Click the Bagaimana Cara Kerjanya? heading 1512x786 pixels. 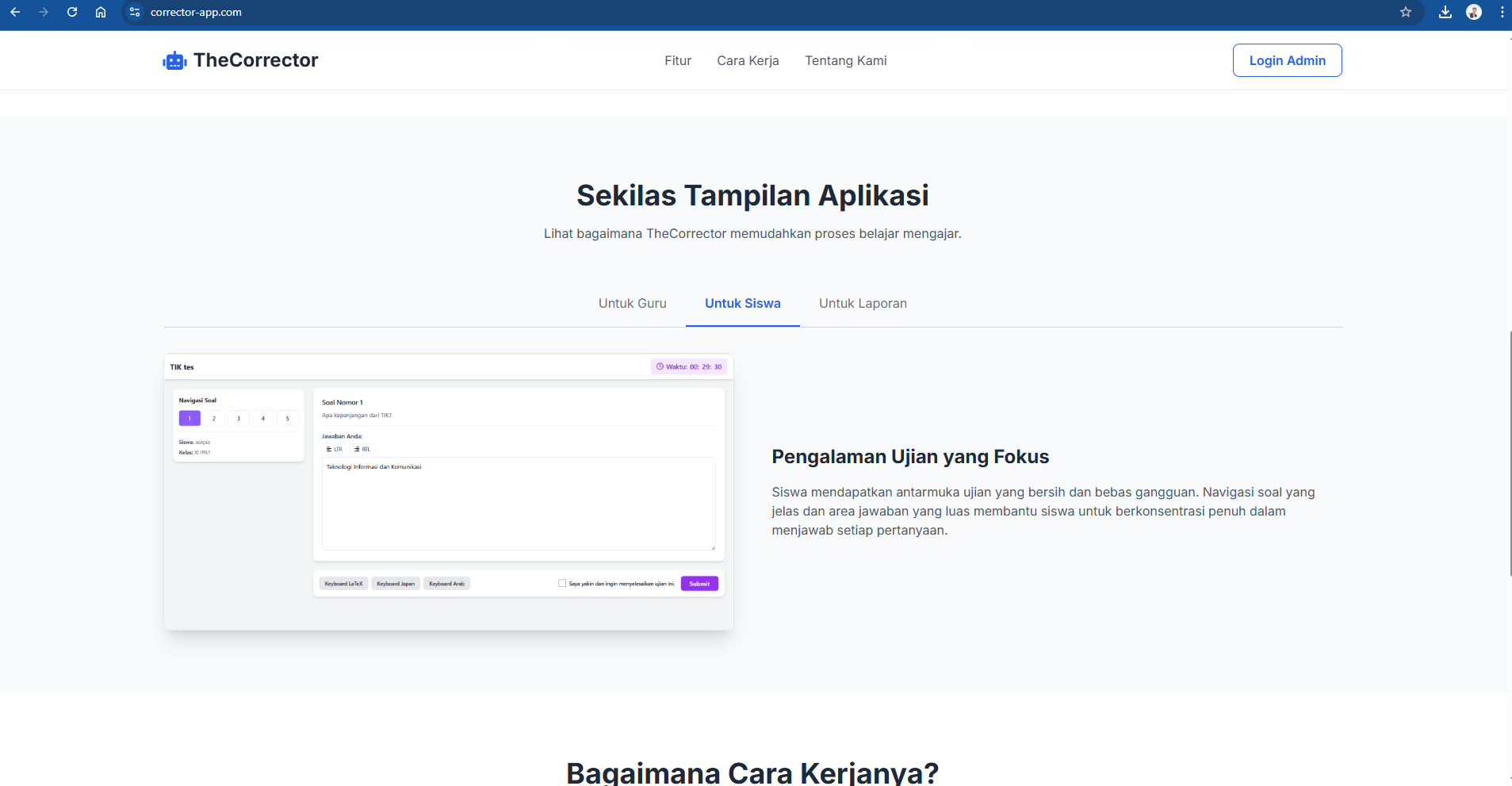point(752,773)
